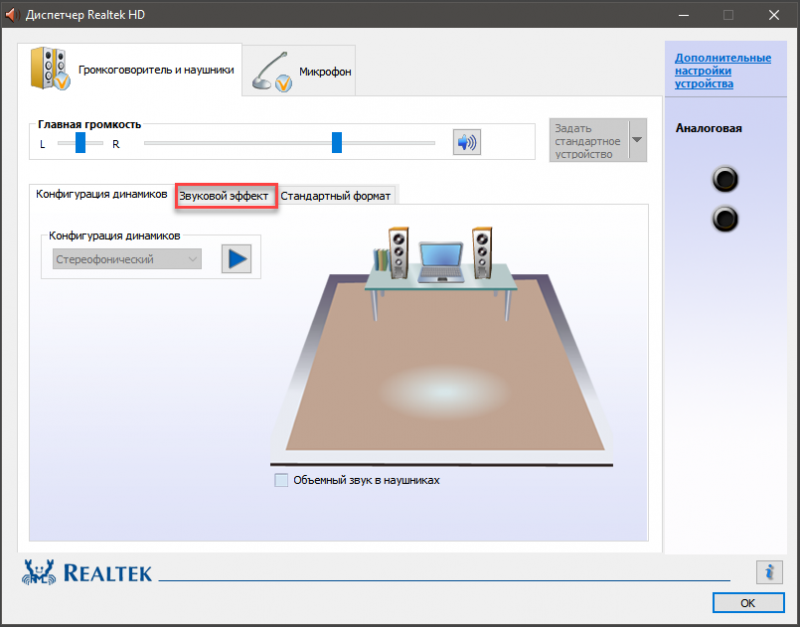The image size is (800, 627).
Task: Click the Realtek crab logo
Action: tap(38, 571)
